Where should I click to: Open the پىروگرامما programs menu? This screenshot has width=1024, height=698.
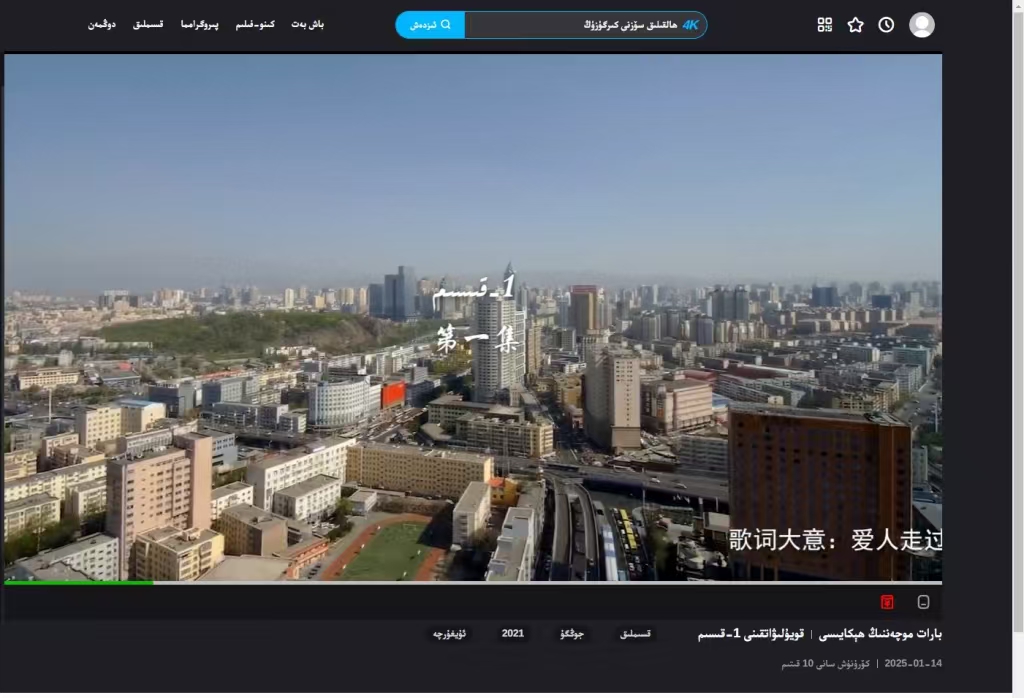point(200,24)
